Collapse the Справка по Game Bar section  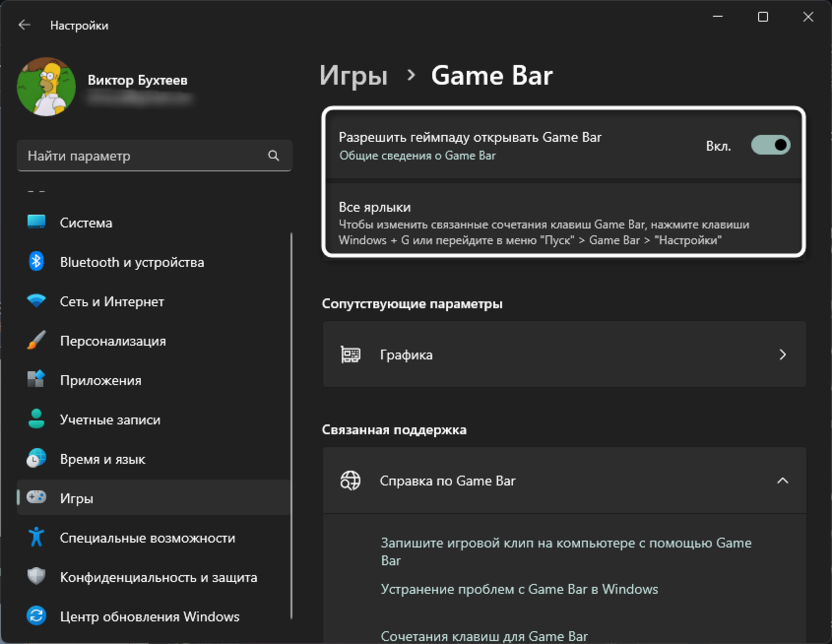point(782,481)
